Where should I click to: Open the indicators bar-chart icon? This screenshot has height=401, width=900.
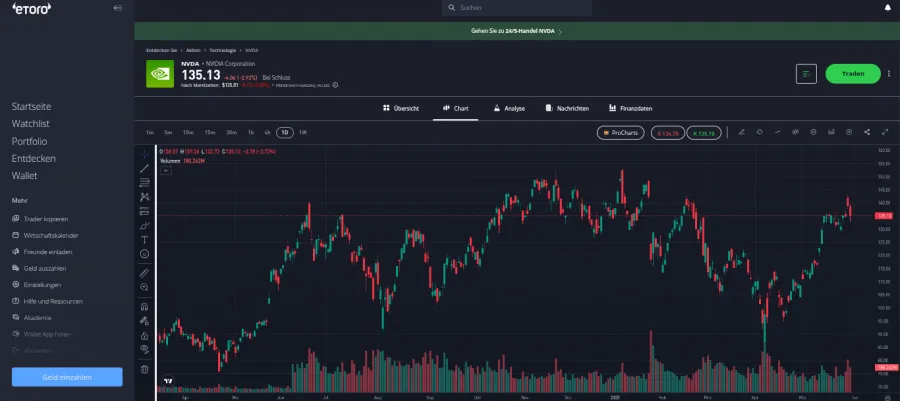coord(831,133)
